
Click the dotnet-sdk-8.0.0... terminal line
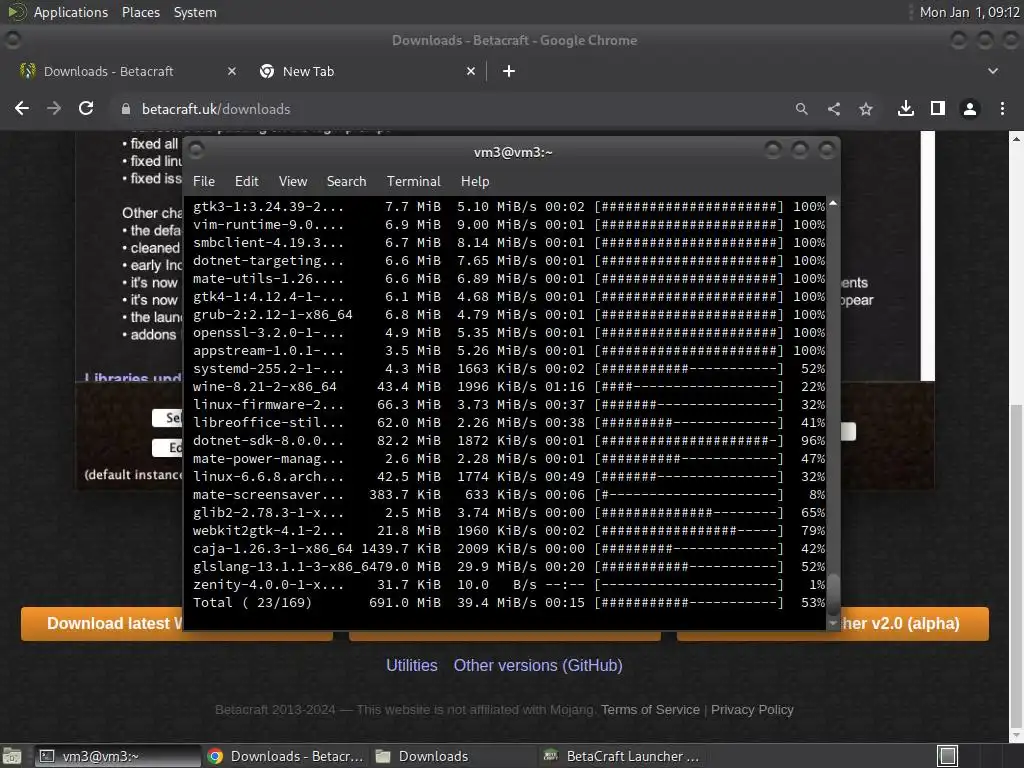(509, 441)
